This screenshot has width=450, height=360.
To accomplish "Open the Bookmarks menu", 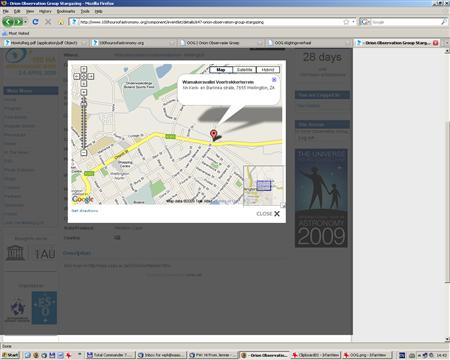I will pos(66,11).
